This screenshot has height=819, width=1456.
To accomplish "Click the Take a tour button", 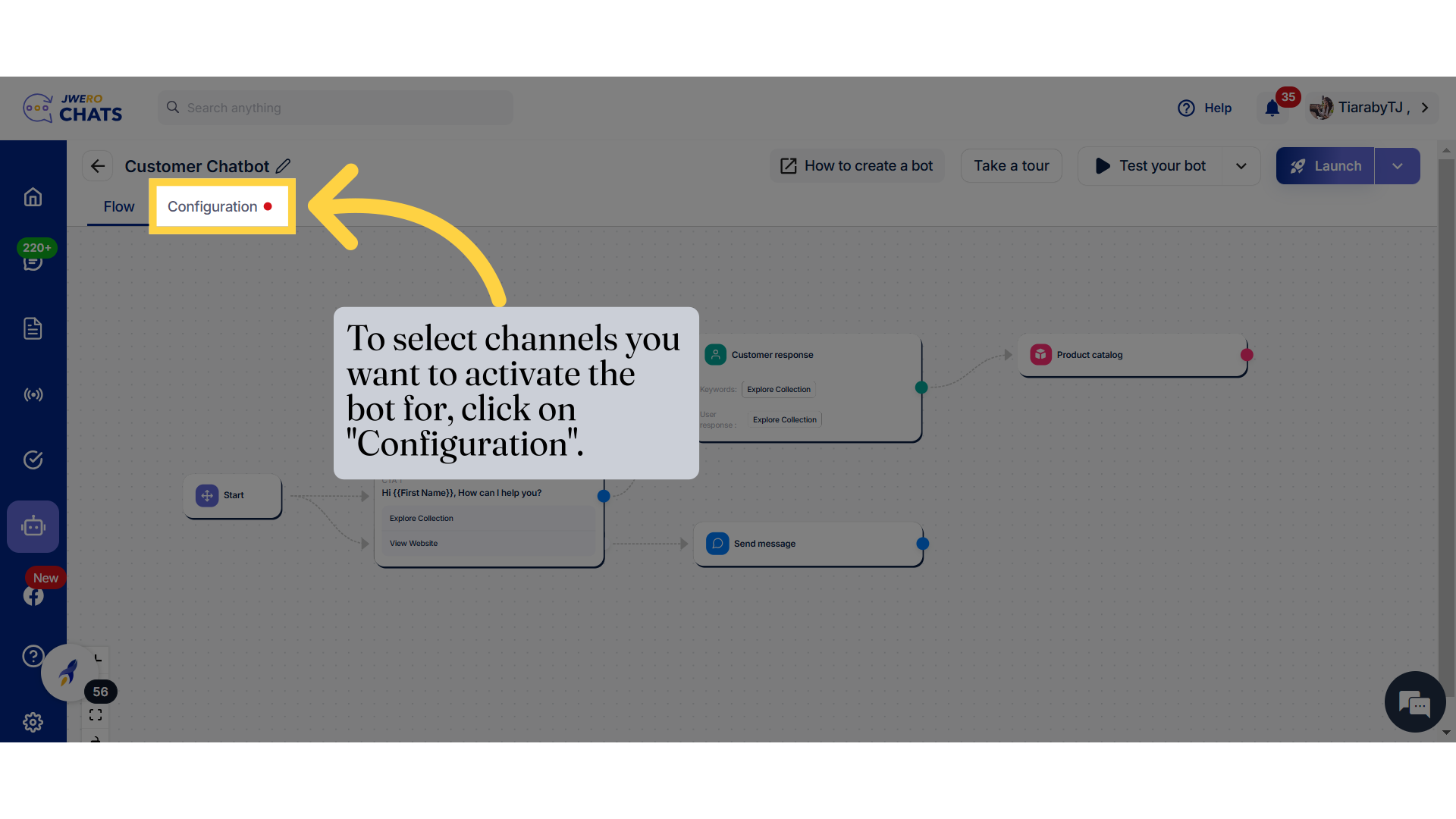I will tap(1012, 165).
